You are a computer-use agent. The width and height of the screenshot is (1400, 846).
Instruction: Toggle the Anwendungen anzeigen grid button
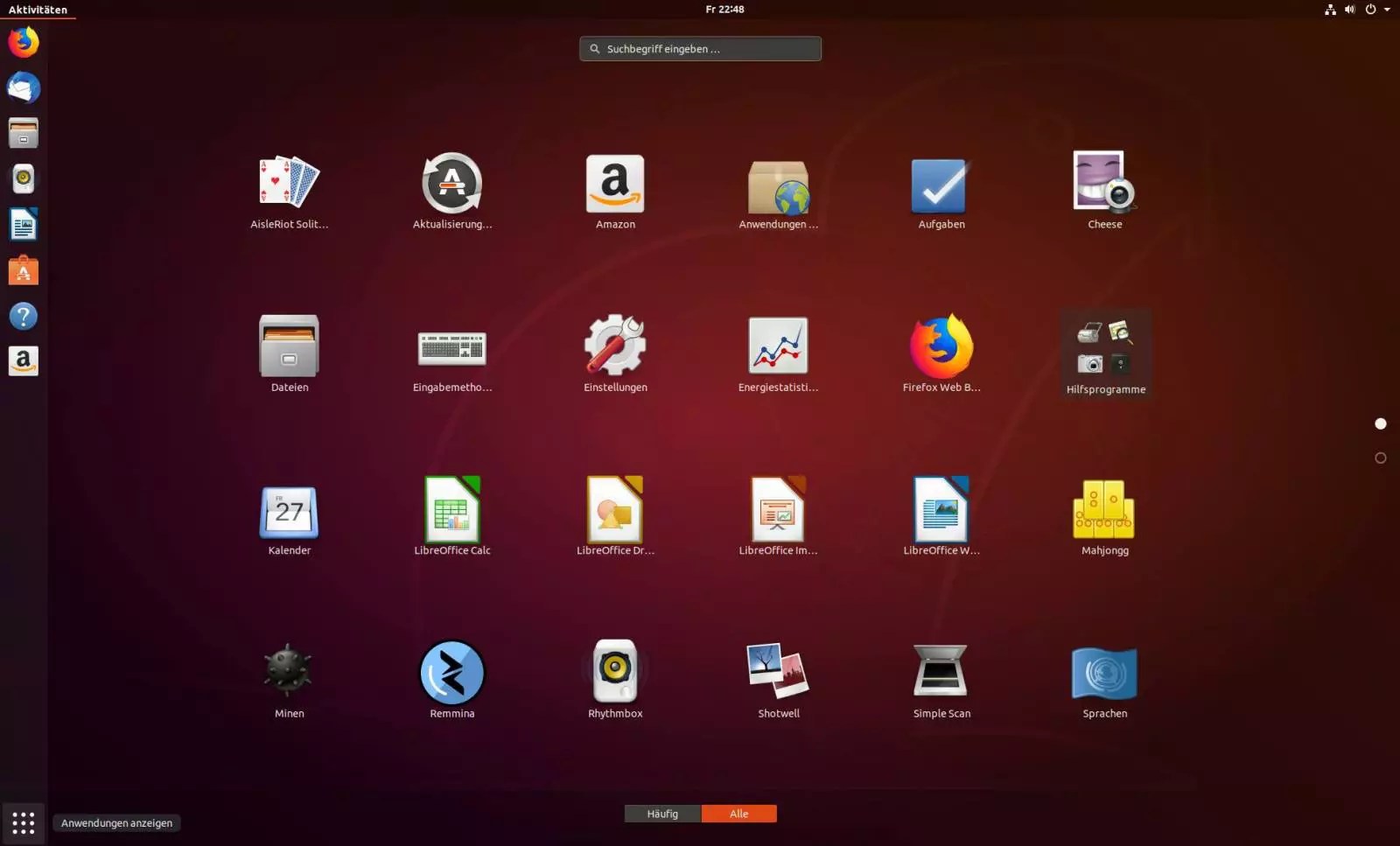point(24,822)
